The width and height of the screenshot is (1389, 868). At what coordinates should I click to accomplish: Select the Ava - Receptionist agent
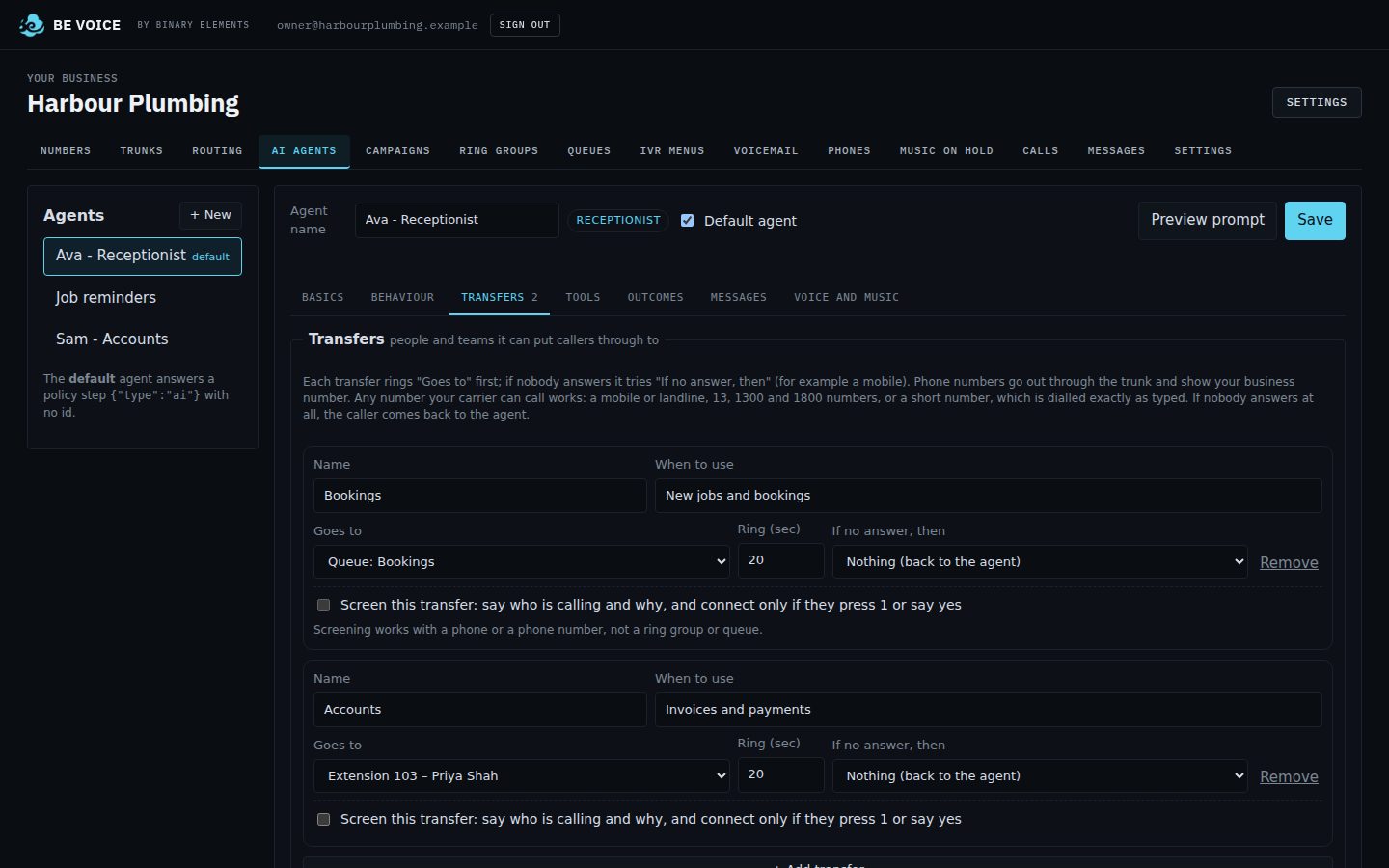[x=143, y=257]
